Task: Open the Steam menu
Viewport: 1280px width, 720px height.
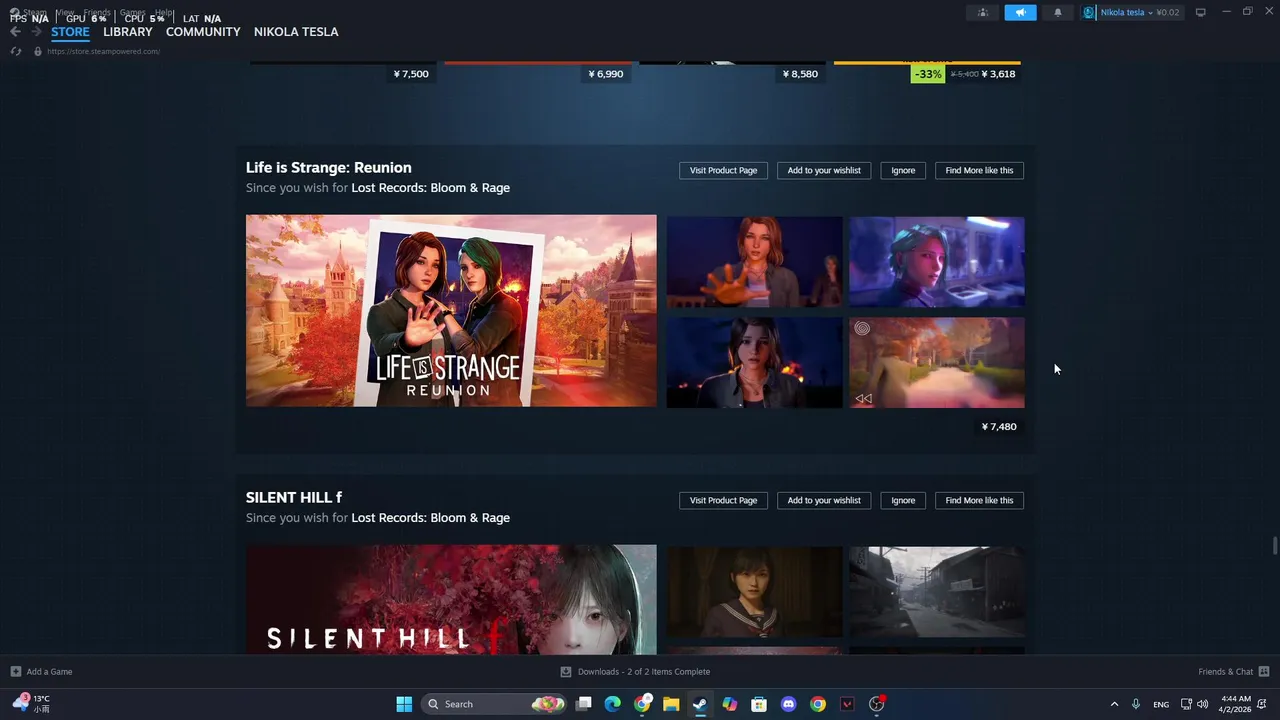Action: (35, 12)
